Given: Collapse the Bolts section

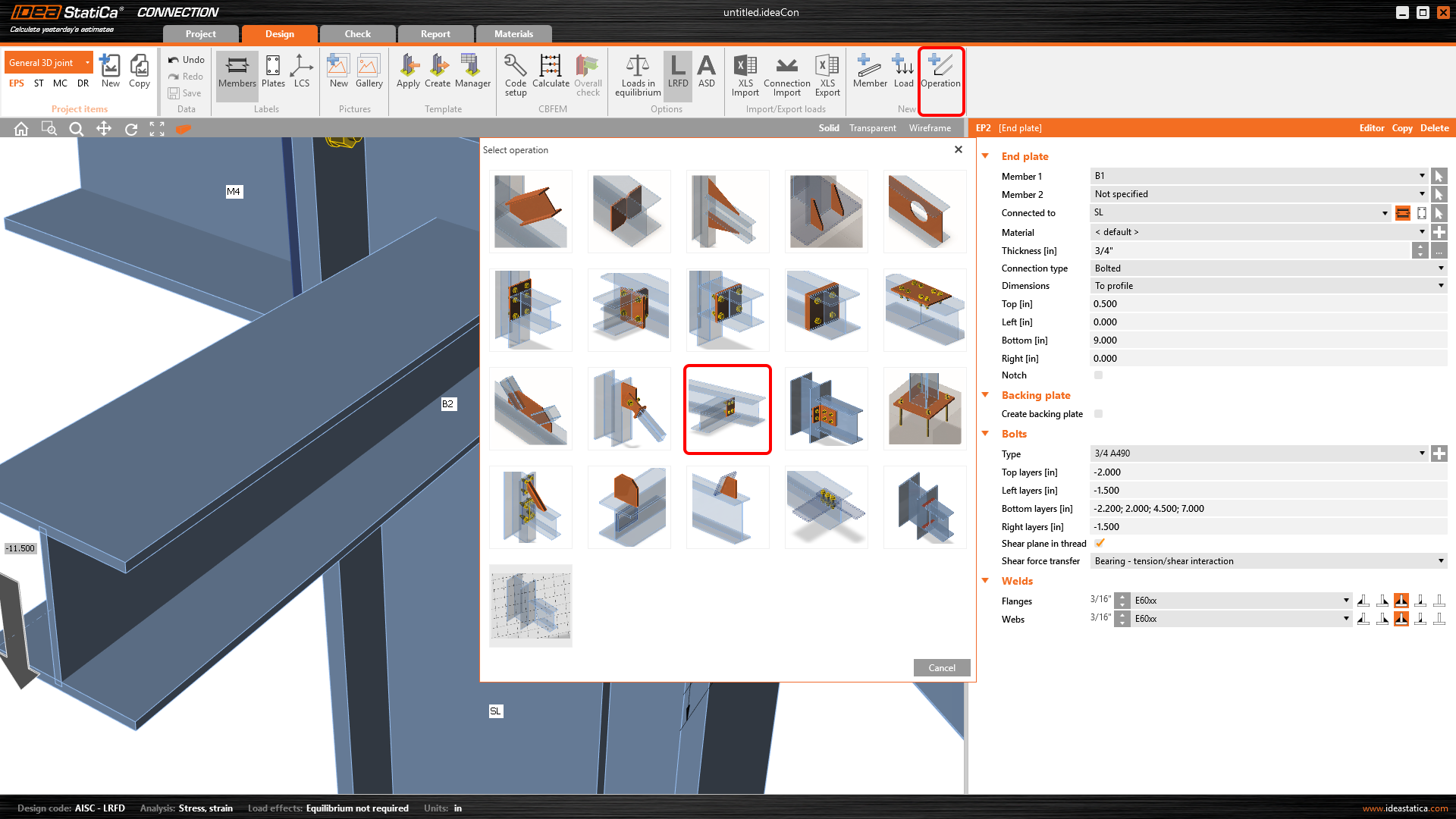Looking at the screenshot, I should [986, 434].
